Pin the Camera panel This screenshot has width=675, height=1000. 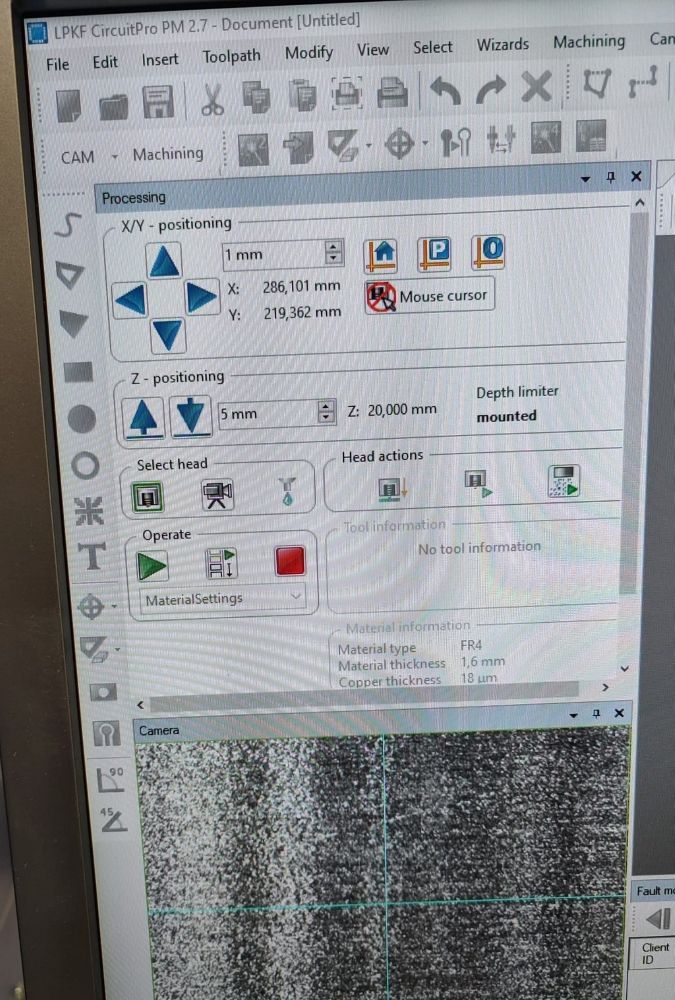(x=597, y=714)
